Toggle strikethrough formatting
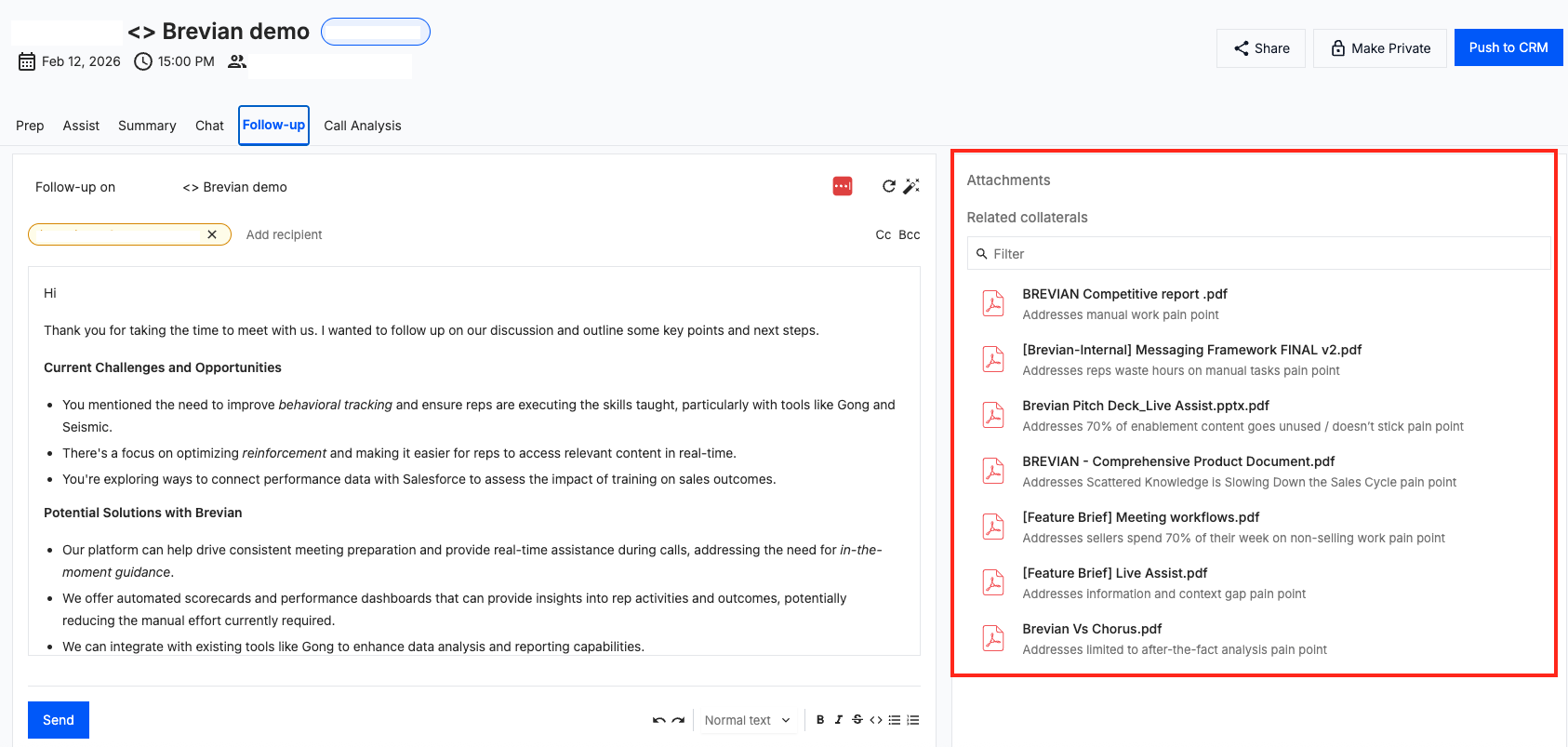This screenshot has height=747, width=1568. (x=857, y=720)
